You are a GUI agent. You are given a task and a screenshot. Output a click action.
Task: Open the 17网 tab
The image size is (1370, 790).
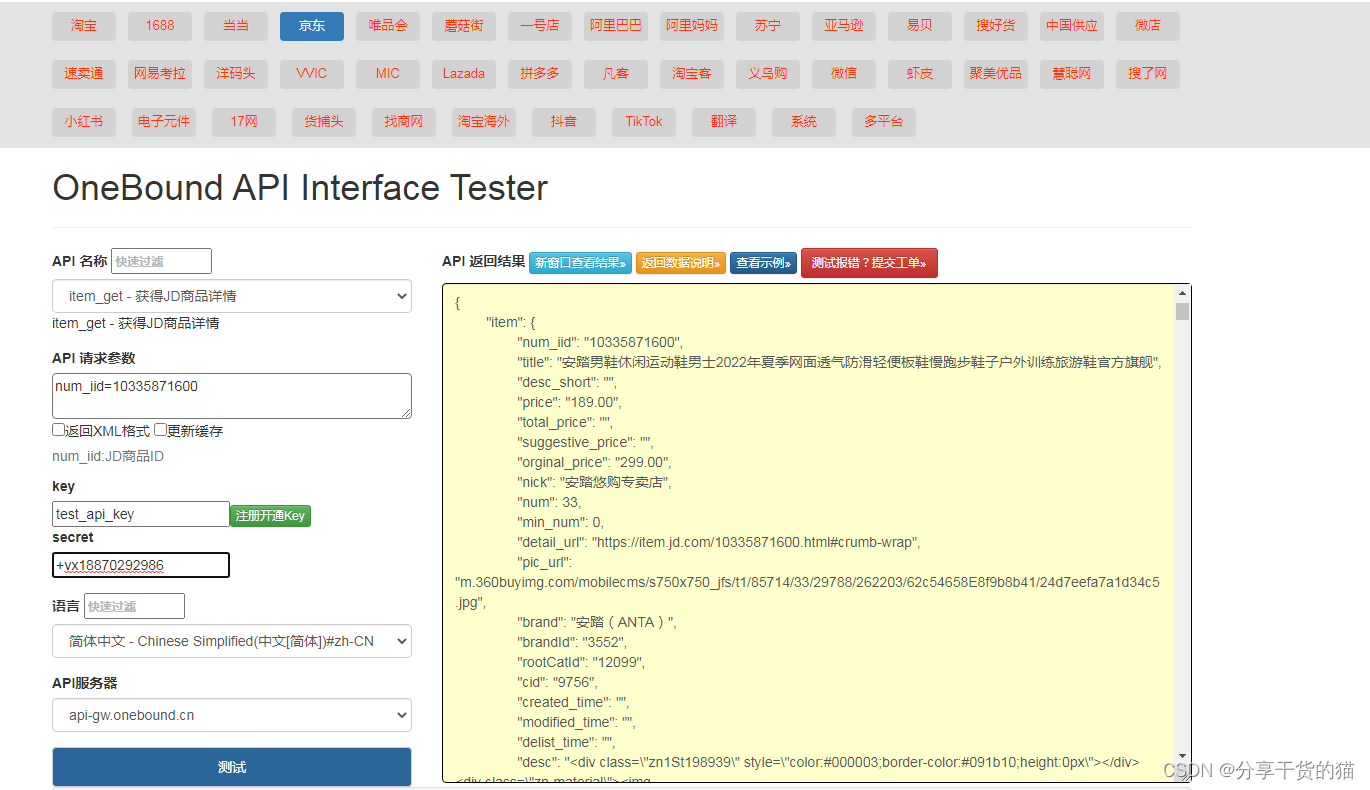tap(244, 122)
